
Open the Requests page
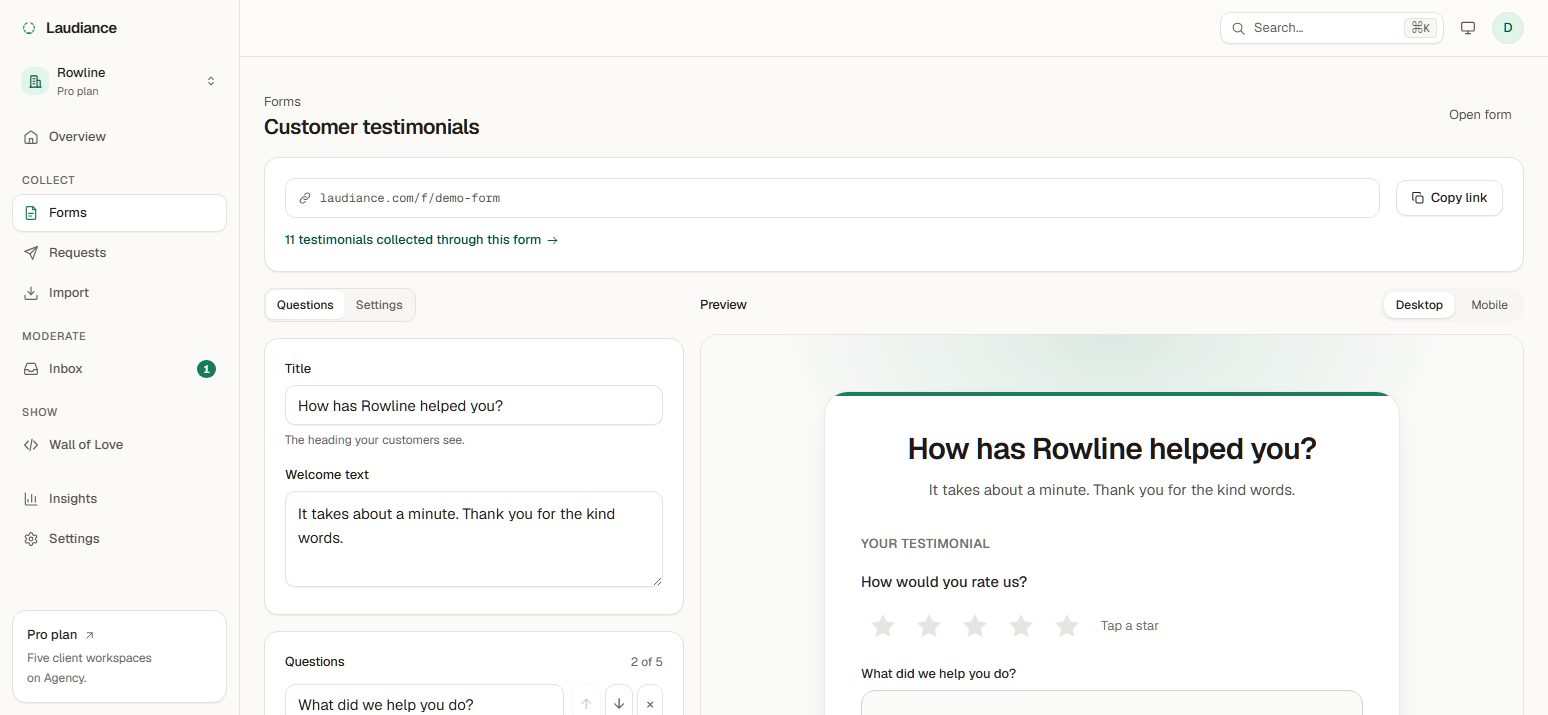(x=119, y=253)
